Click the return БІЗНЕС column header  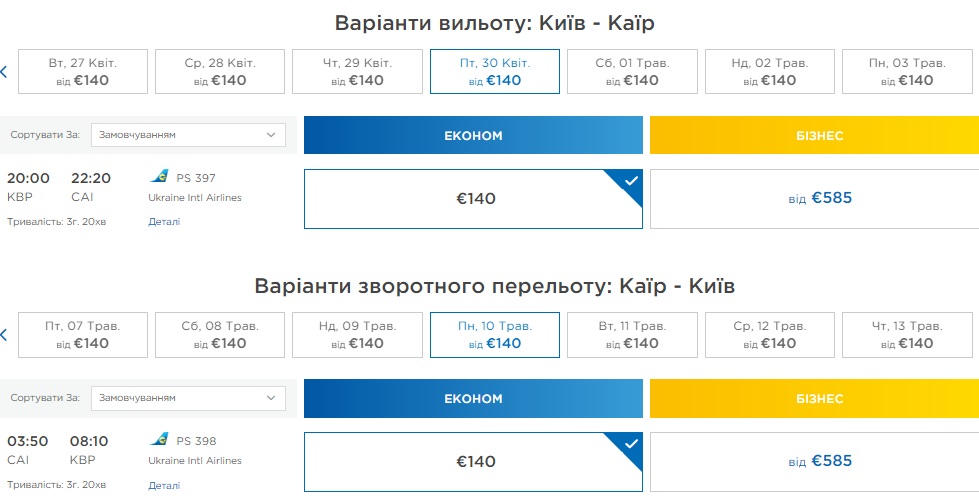[813, 398]
